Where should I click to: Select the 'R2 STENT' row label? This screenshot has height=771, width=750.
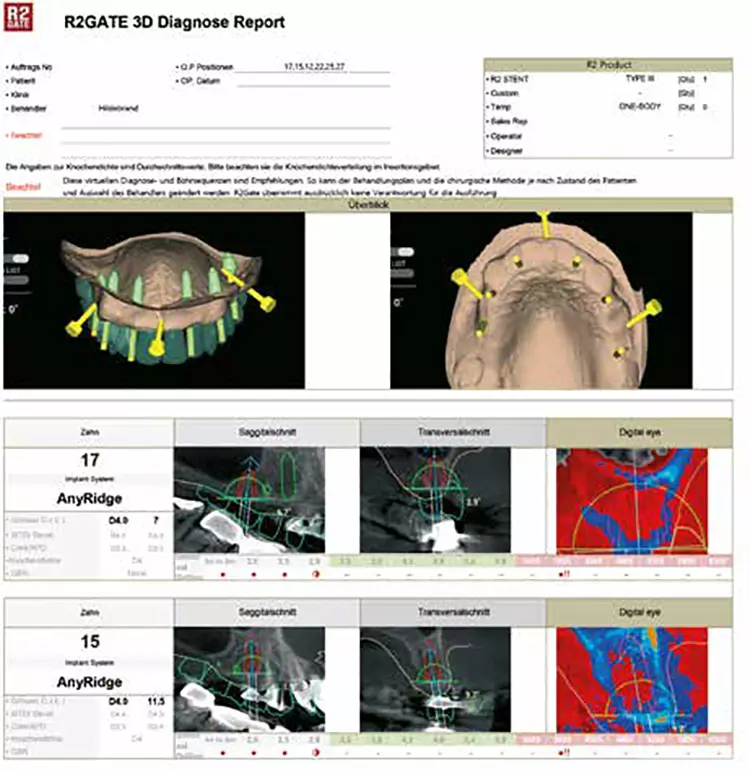[x=510, y=79]
